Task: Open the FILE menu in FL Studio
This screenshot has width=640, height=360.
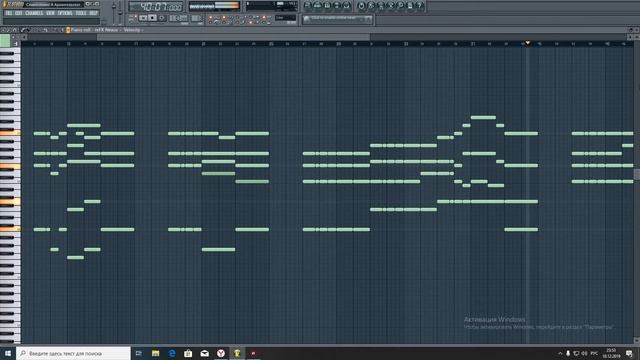Action: coord(9,13)
